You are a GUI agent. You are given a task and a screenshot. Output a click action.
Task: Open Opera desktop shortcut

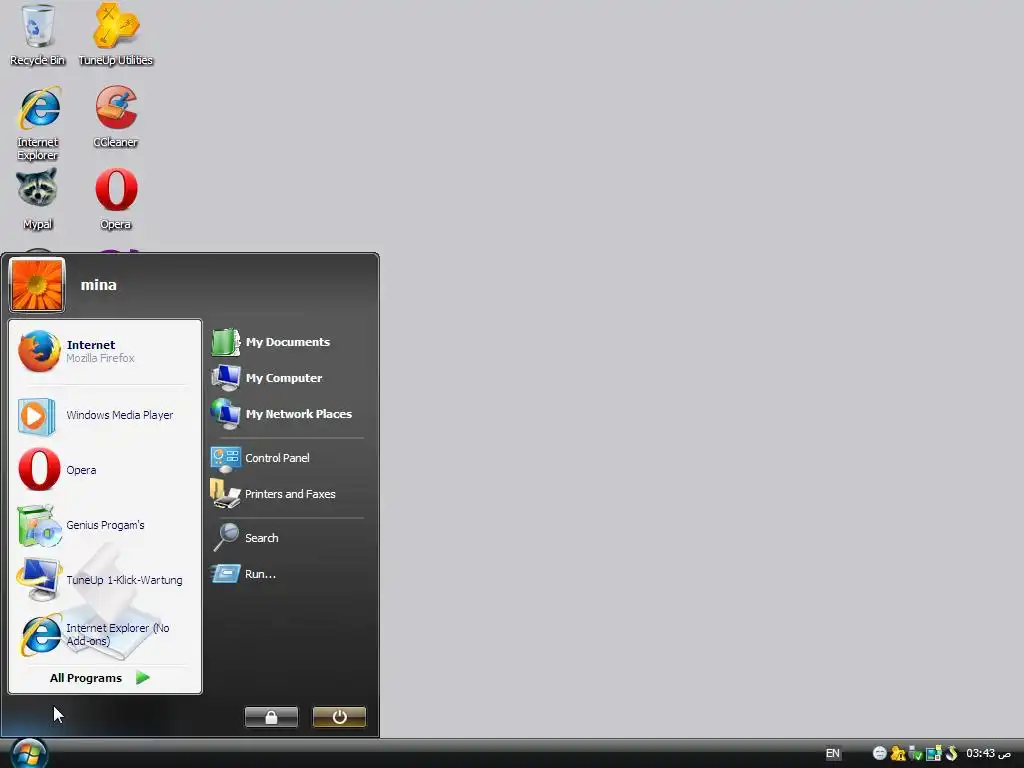coord(116,199)
